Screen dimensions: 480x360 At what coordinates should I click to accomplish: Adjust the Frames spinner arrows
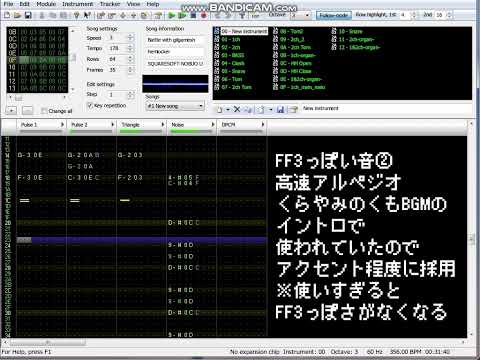point(131,70)
